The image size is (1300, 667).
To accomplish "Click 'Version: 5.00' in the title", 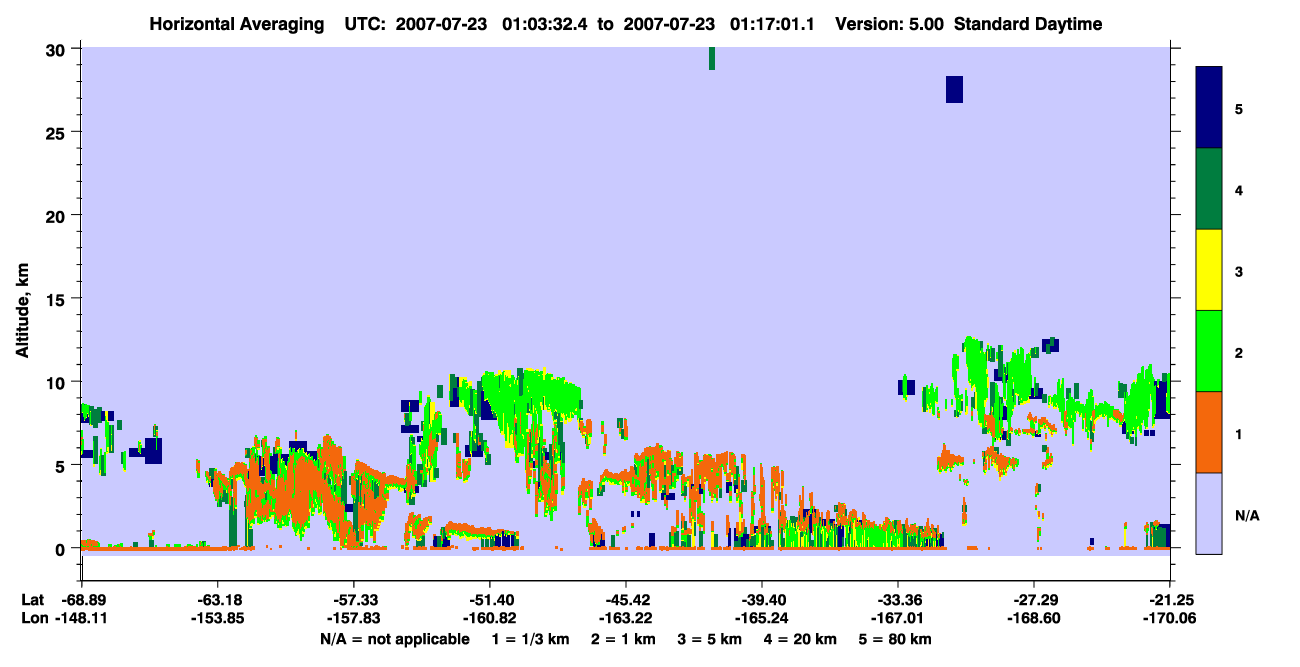I will (x=890, y=24).
